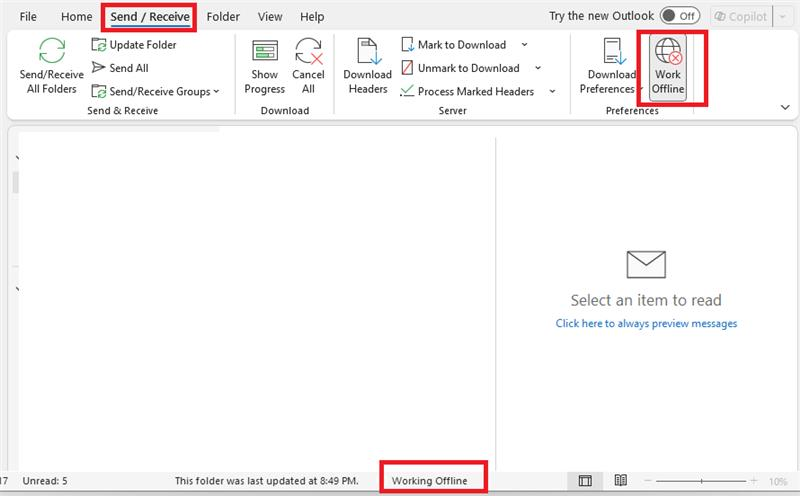The image size is (800, 496).
Task: Open the Help tab
Action: coord(312,17)
